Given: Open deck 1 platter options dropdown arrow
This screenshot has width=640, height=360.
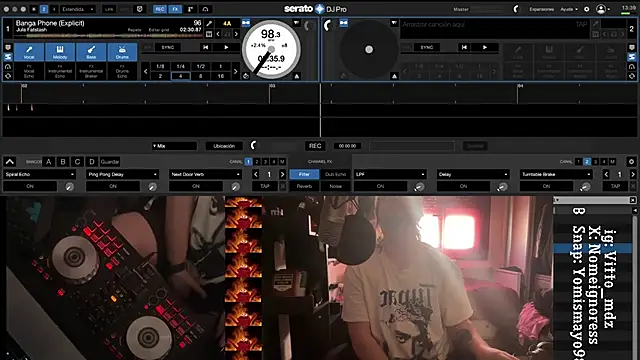Looking at the screenshot, I should click(296, 23).
